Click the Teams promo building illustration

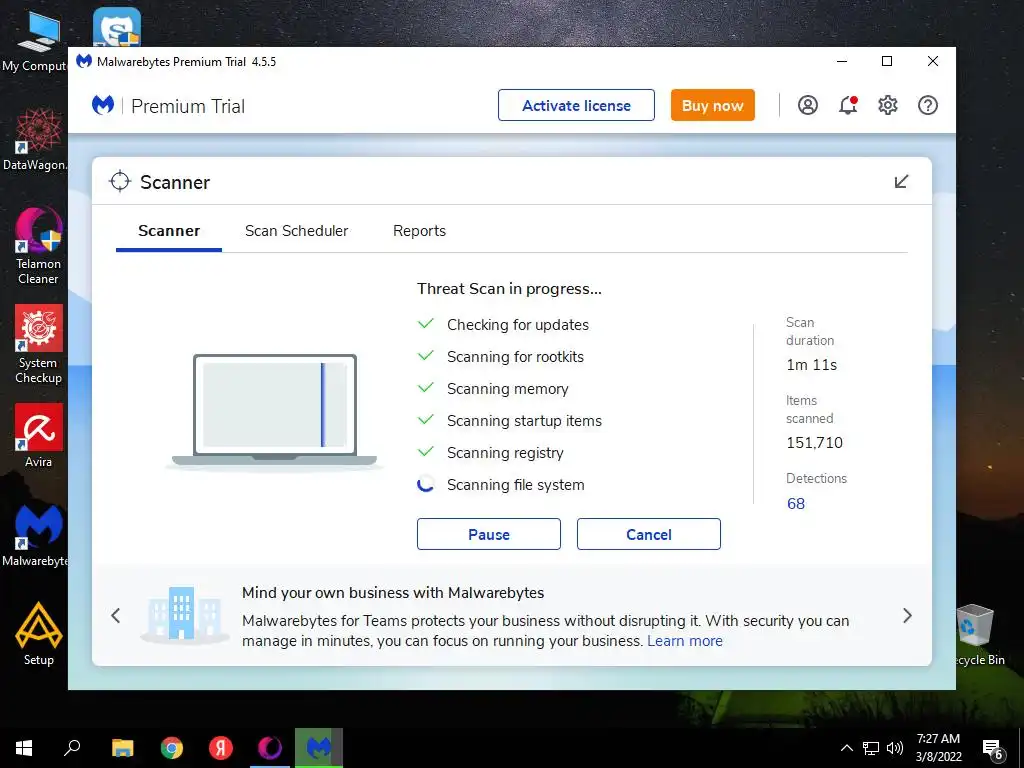click(x=184, y=614)
